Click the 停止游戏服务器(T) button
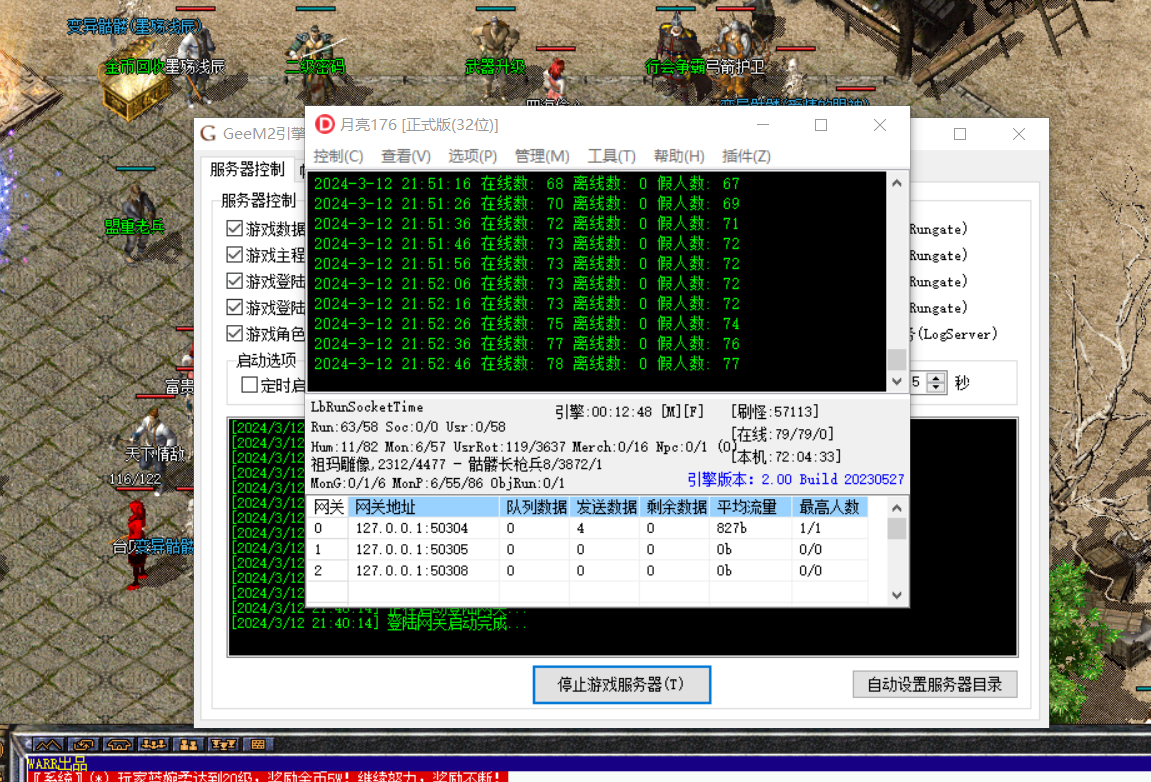1151x782 pixels. point(622,684)
